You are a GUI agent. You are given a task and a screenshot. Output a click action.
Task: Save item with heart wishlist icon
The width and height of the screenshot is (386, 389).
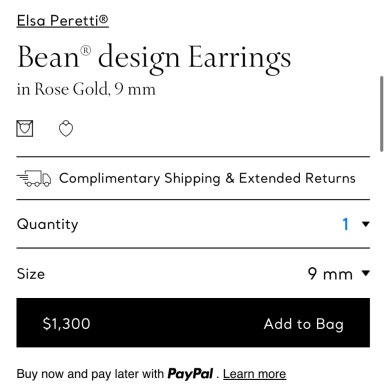click(66, 129)
